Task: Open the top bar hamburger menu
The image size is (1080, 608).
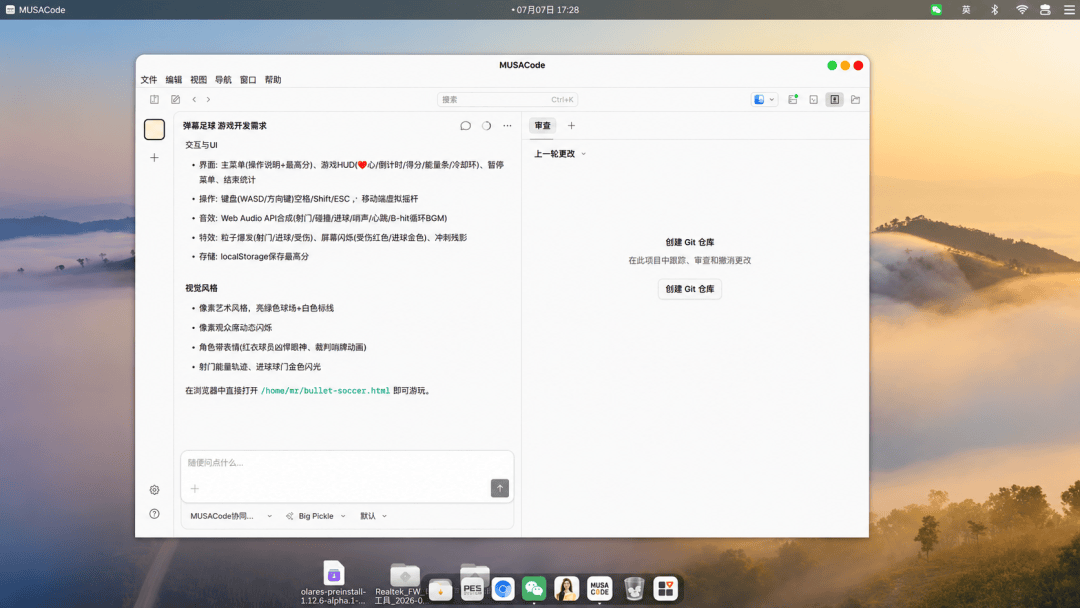Action: tap(1069, 10)
